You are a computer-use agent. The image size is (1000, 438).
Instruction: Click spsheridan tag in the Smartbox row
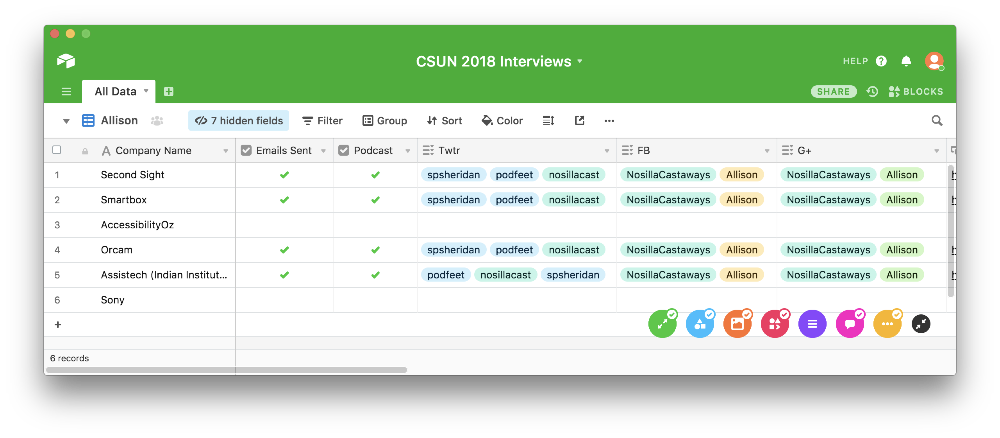click(x=453, y=200)
